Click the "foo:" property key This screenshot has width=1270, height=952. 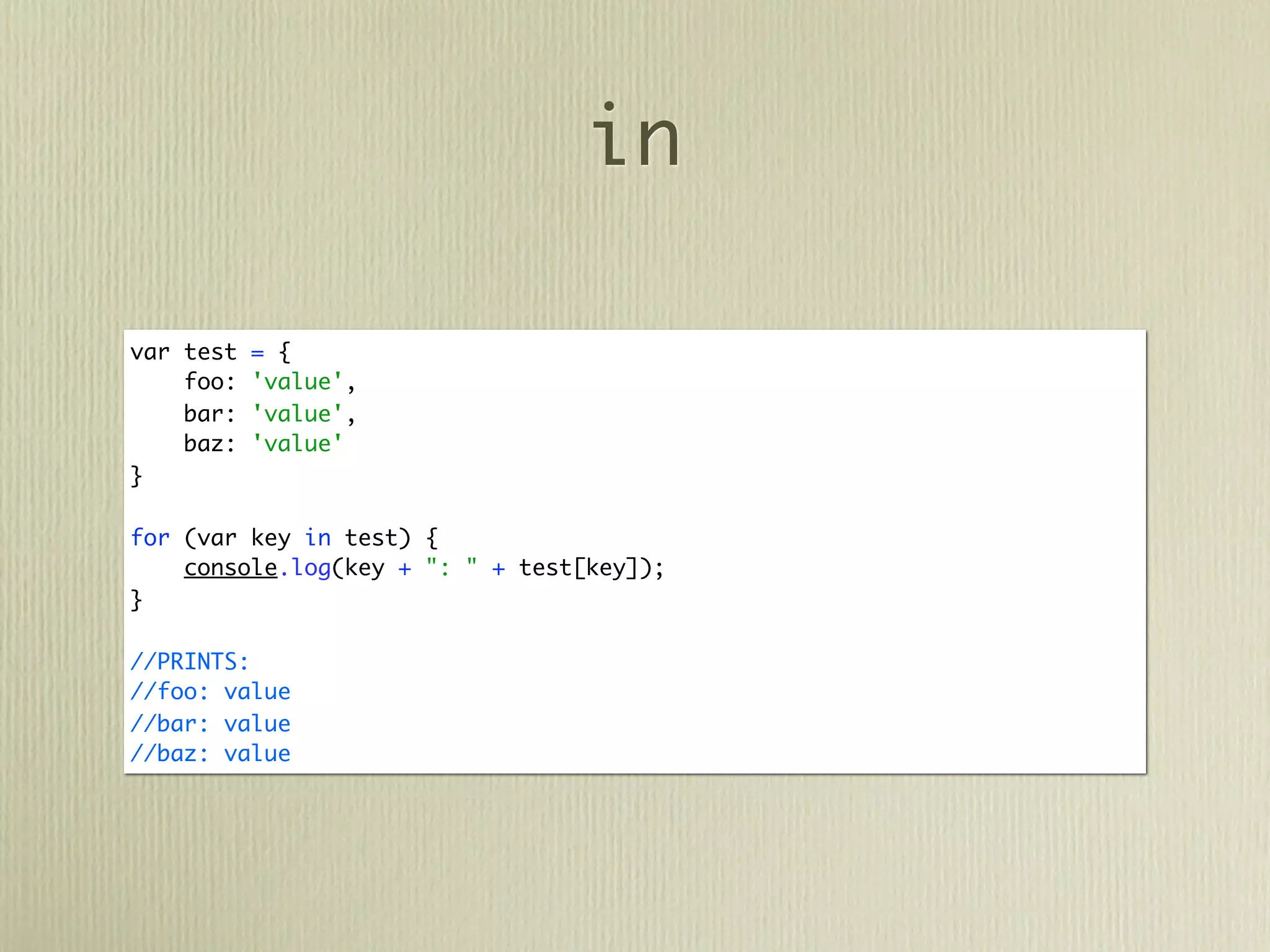point(210,382)
